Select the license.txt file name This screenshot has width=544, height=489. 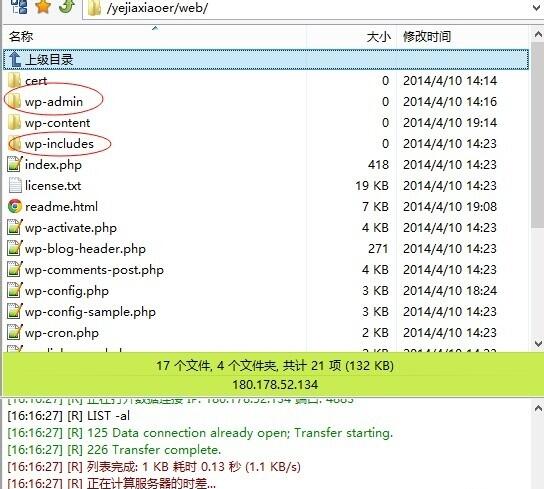pos(53,186)
